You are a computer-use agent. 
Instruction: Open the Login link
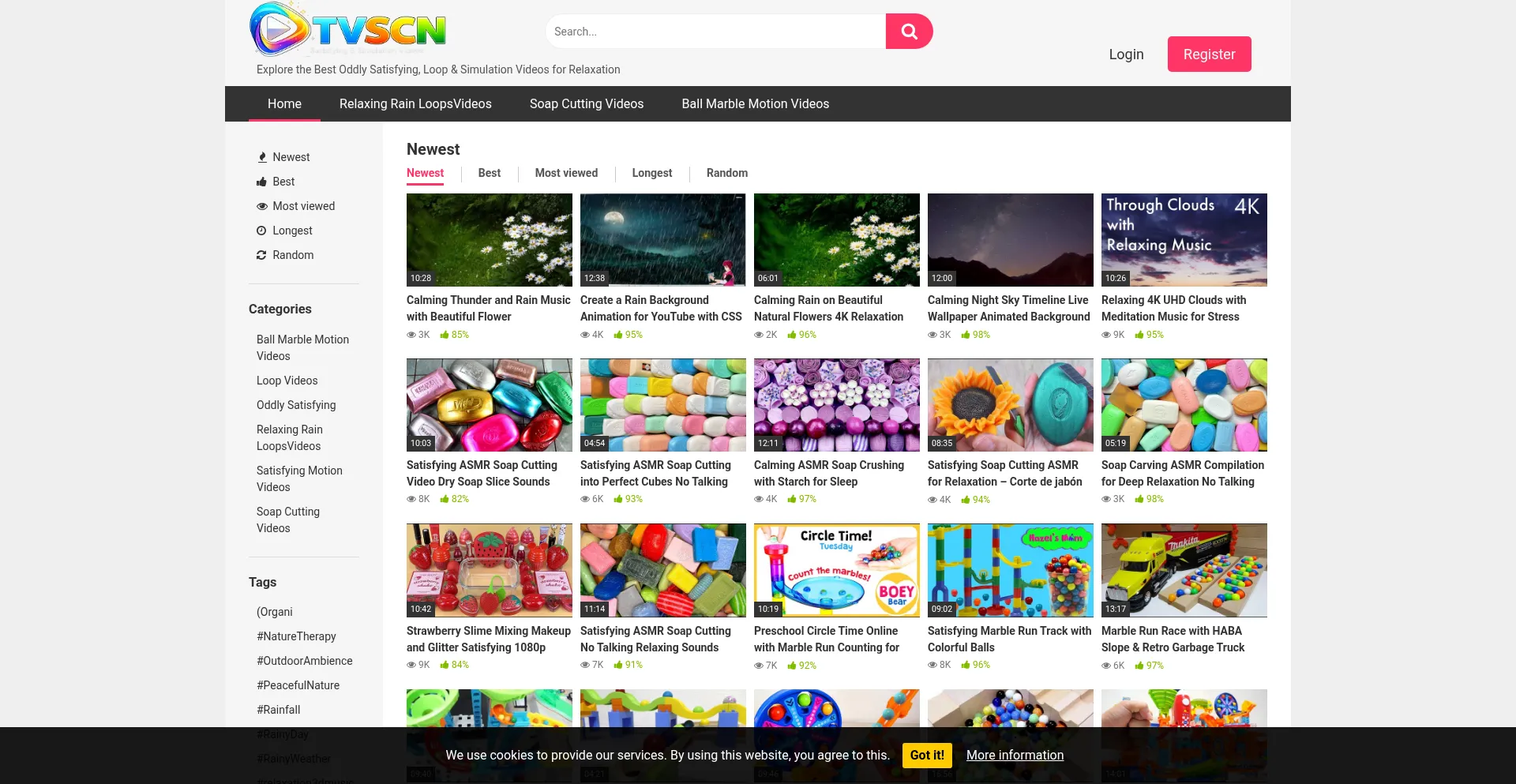tap(1126, 54)
